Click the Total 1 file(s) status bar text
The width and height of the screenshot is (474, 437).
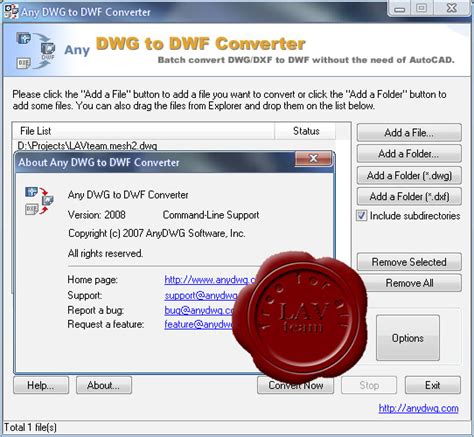tap(30, 428)
